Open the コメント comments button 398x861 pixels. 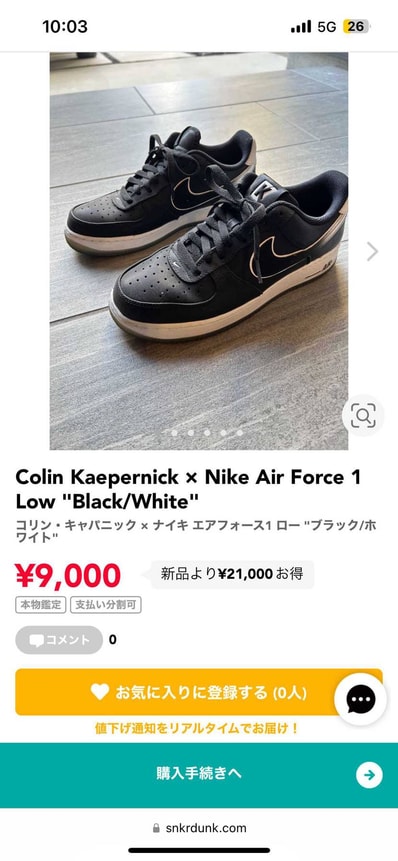(x=59, y=640)
